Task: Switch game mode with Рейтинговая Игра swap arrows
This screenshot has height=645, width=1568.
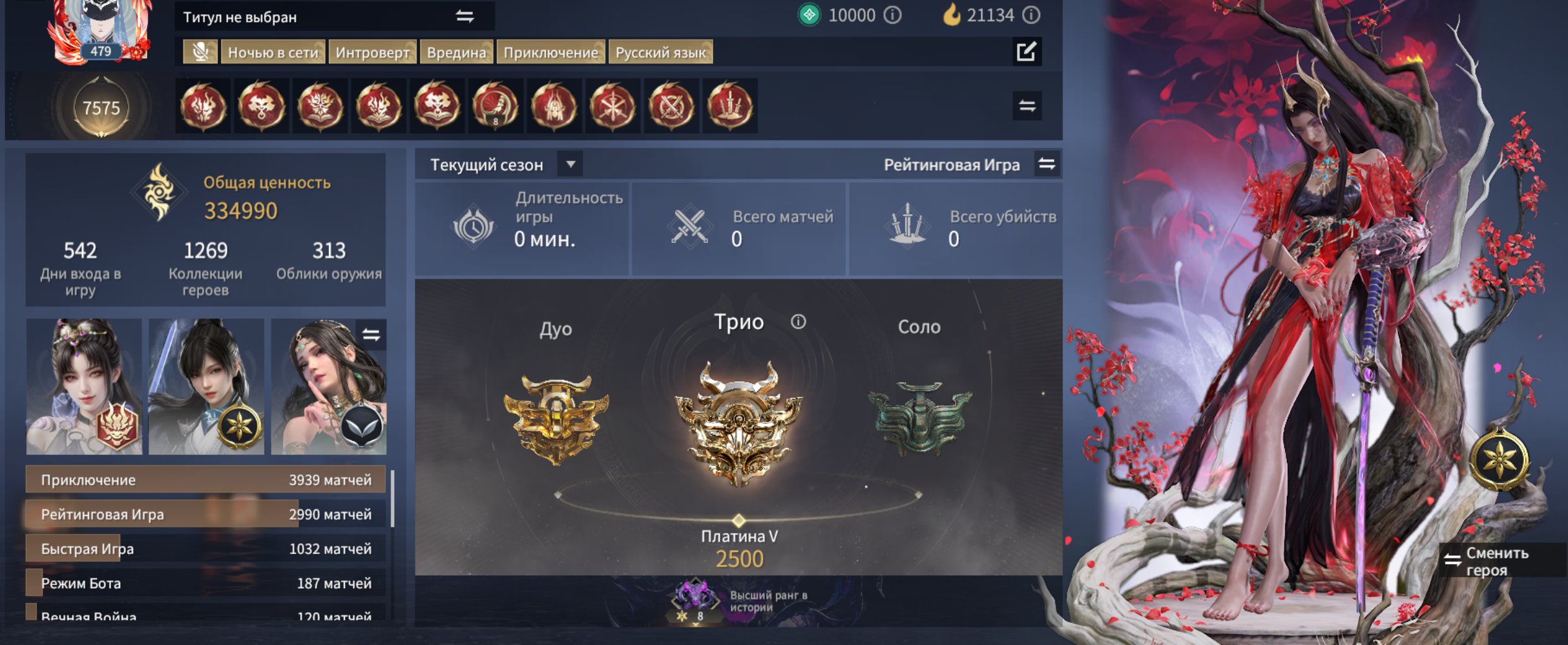Action: (x=1047, y=164)
